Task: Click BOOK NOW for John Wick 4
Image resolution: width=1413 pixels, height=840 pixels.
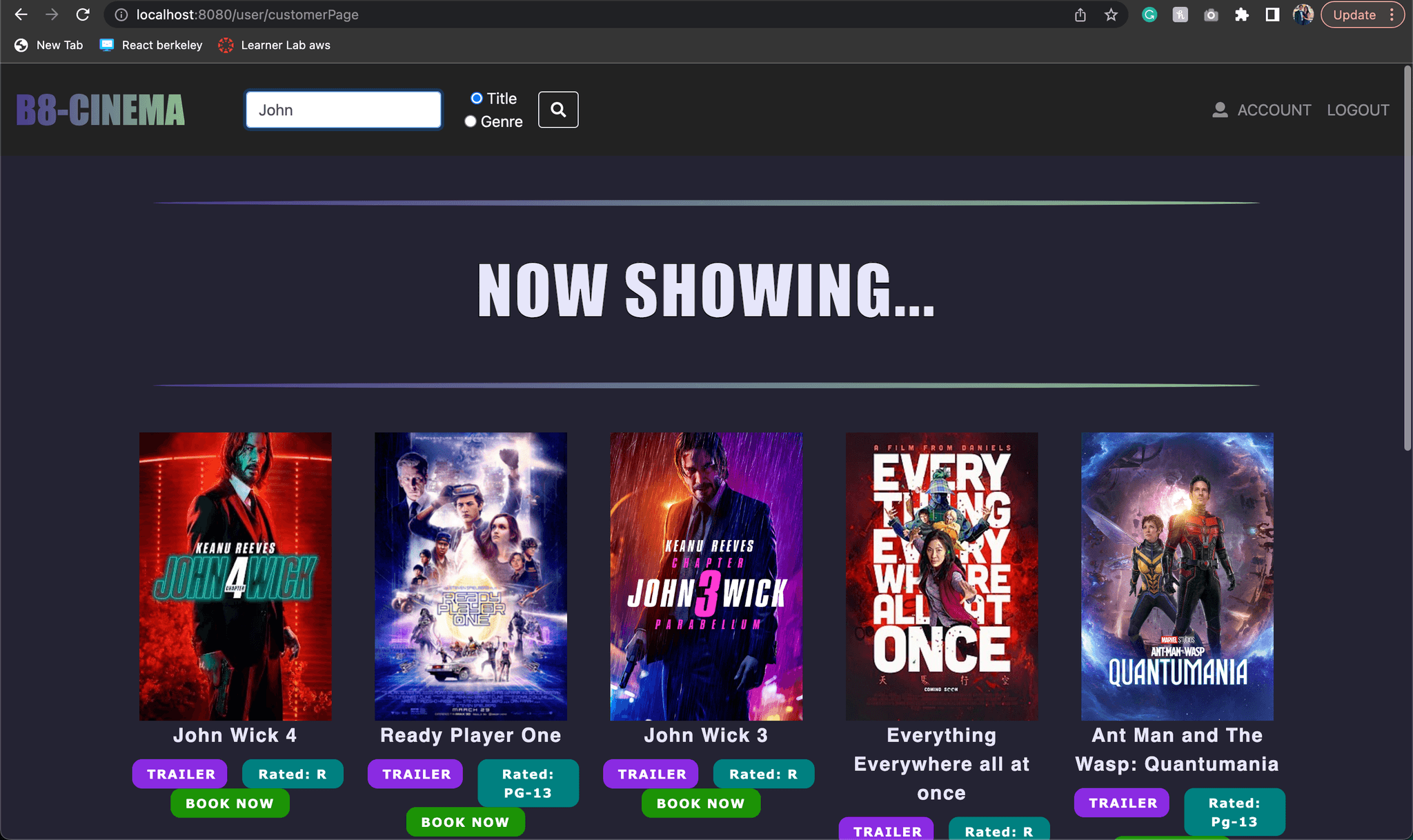Action: [x=230, y=803]
